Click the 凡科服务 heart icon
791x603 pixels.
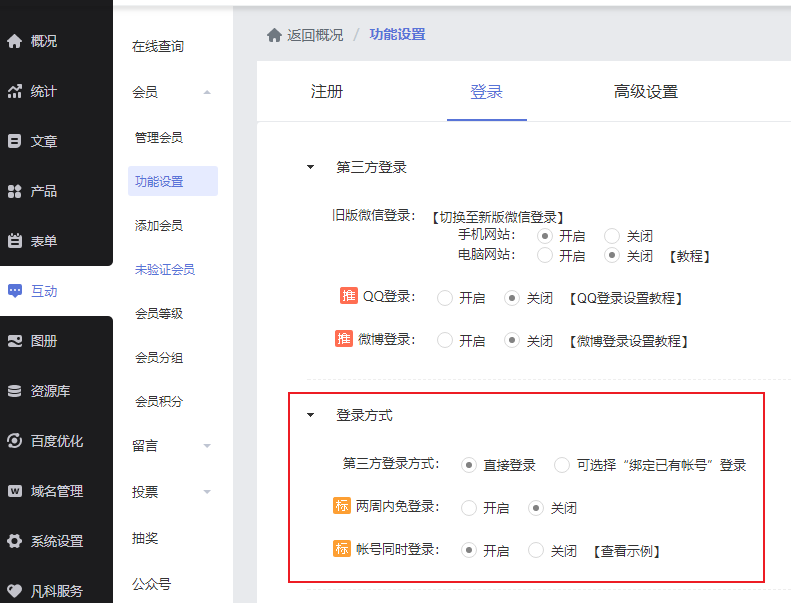point(15,591)
